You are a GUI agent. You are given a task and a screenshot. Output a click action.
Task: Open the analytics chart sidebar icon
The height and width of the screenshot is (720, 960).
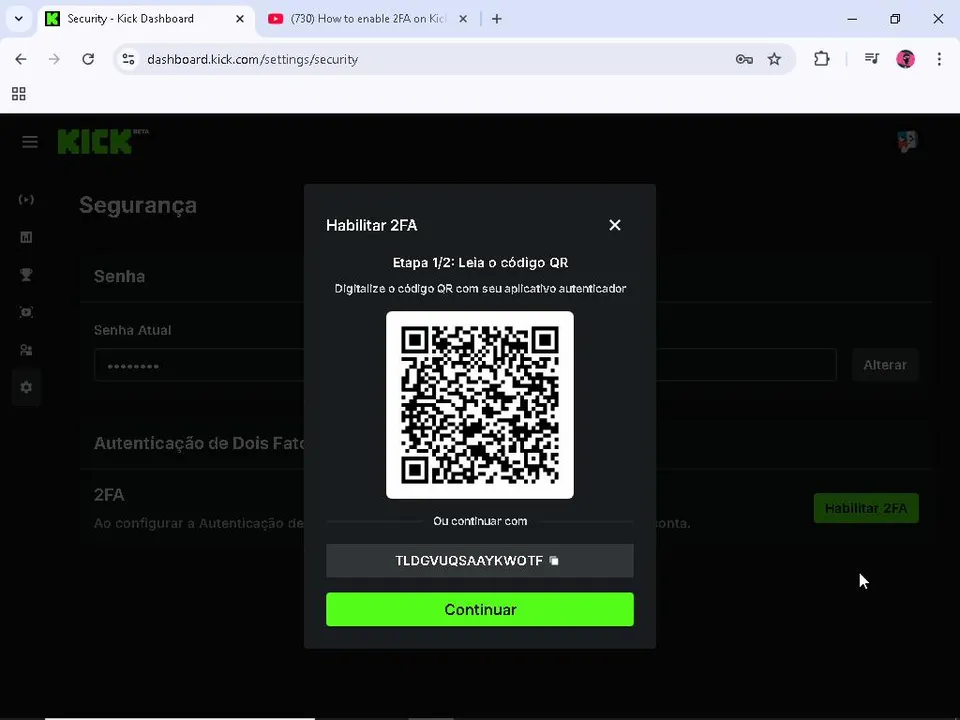[26, 237]
